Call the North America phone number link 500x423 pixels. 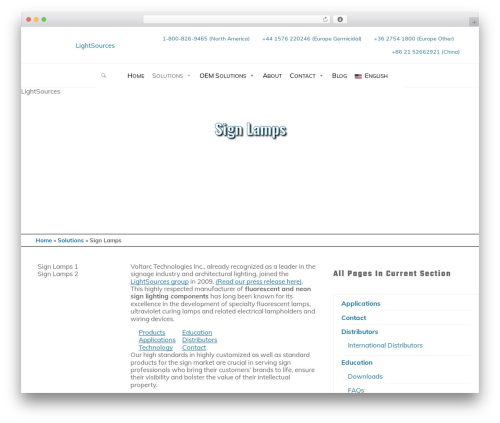point(206,39)
